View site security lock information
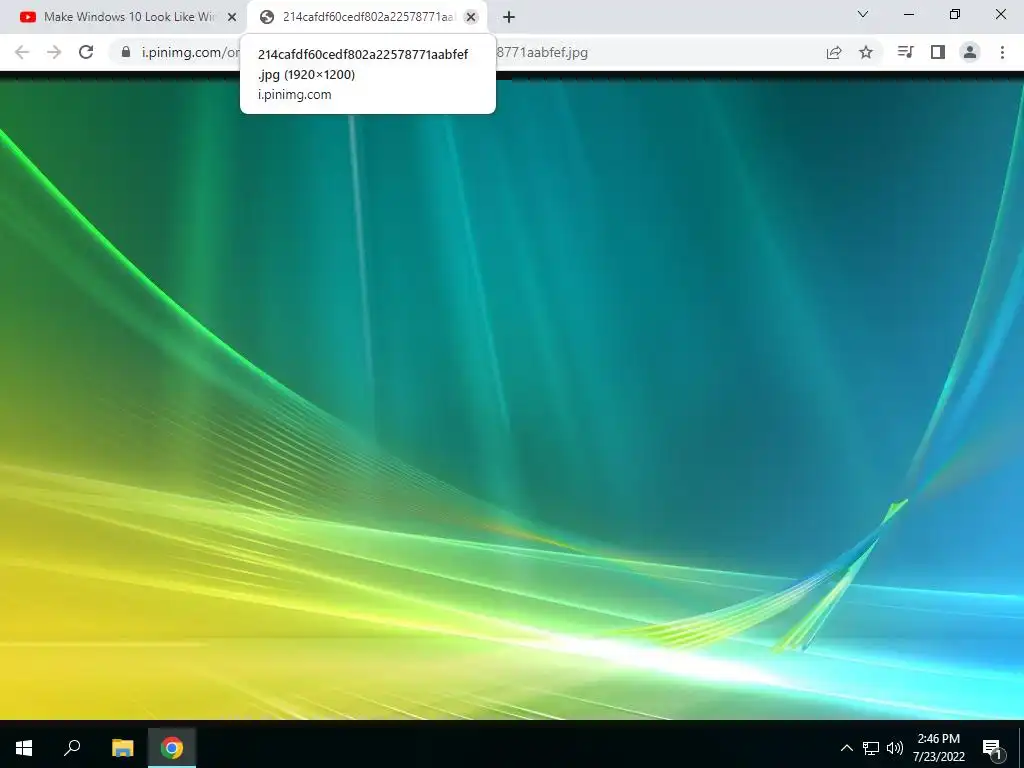The image size is (1024, 768). tap(126, 52)
